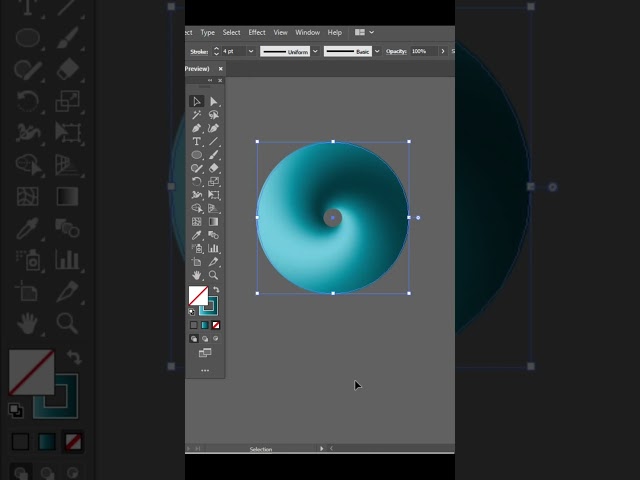Select the Shaper tool
The height and width of the screenshot is (480, 640).
coord(197,168)
